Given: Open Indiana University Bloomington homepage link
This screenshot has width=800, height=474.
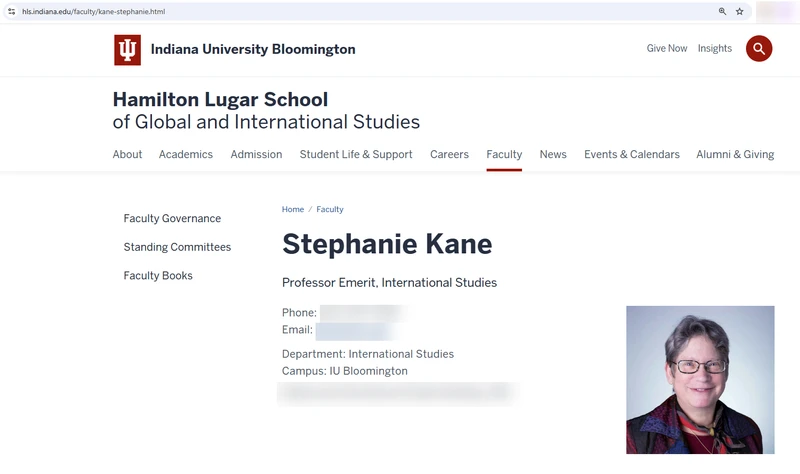Looking at the screenshot, I should 253,49.
